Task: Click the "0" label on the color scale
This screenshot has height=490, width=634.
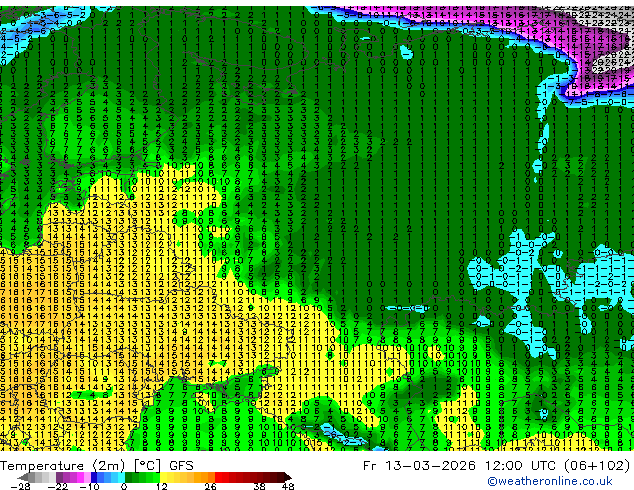Action: pos(124,486)
